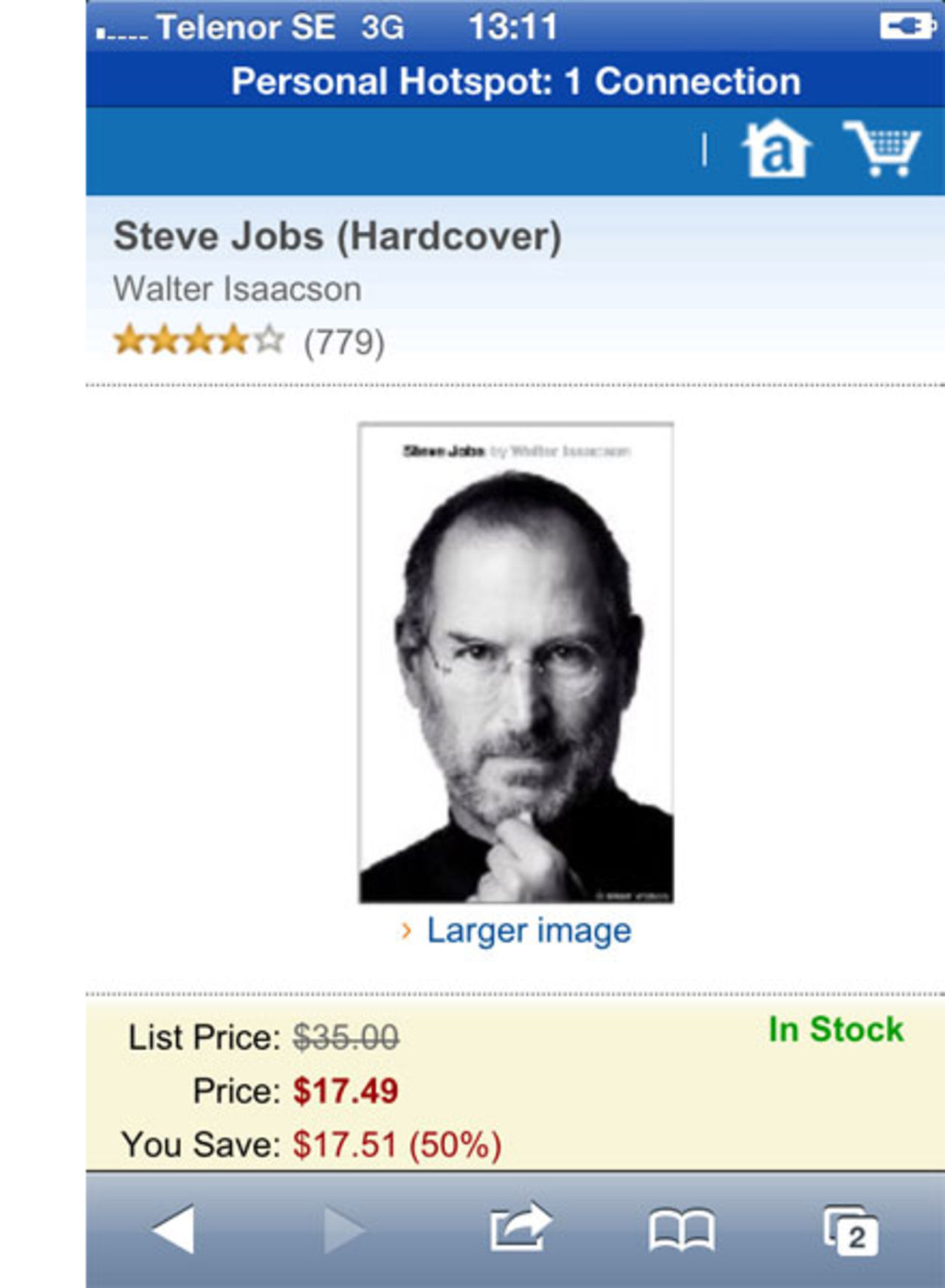Tap the 13:11 clock in status bar
945x1288 pixels.
pos(513,27)
